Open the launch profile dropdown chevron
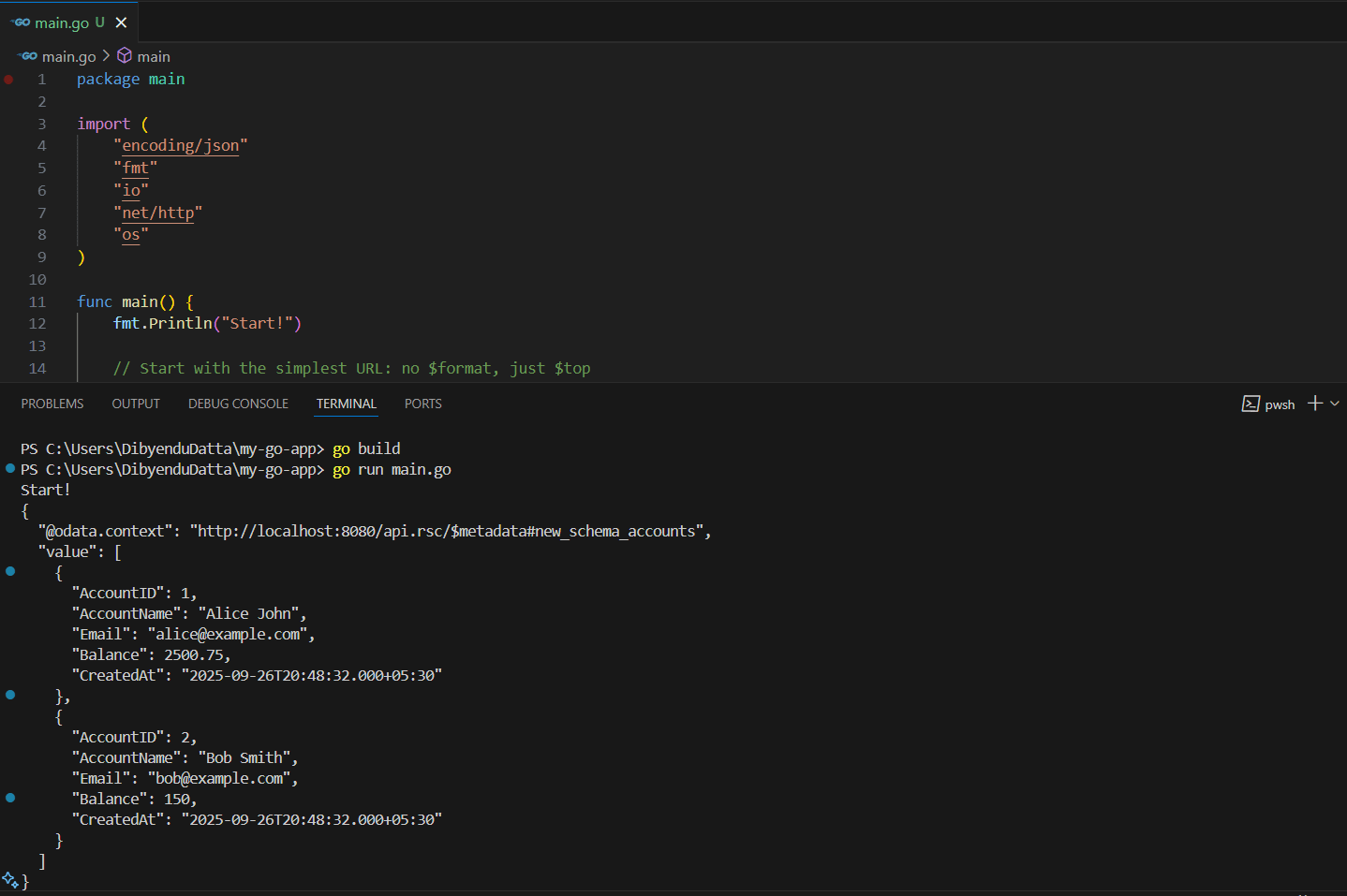1347x896 pixels. (x=1335, y=404)
